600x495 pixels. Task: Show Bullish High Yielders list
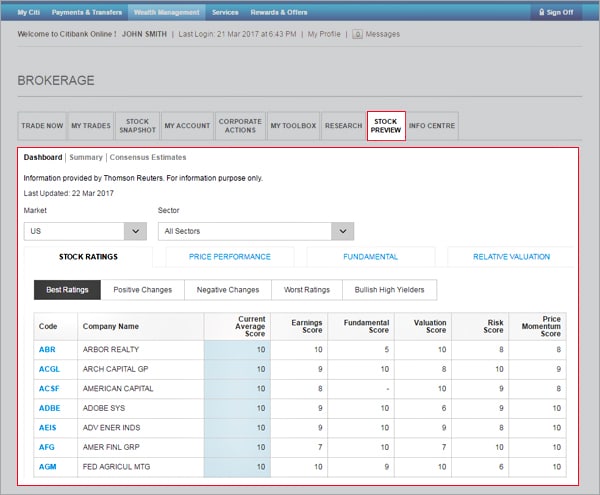tap(389, 290)
